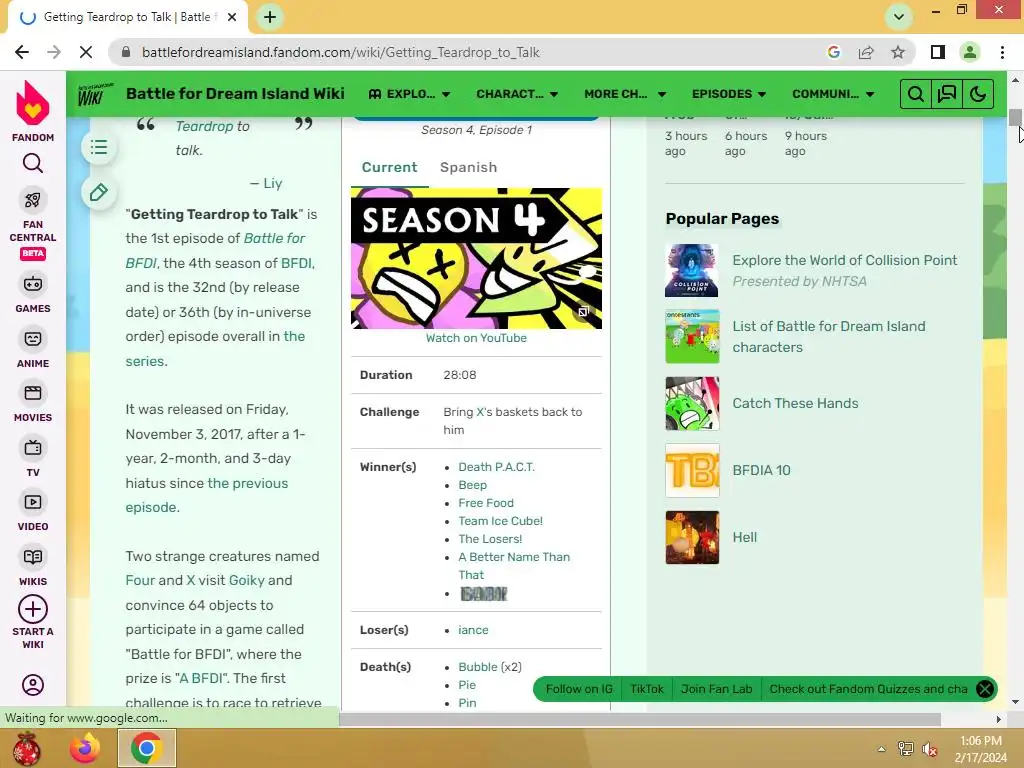
Task: Click the Chrome taskbar icon
Action: 146,748
